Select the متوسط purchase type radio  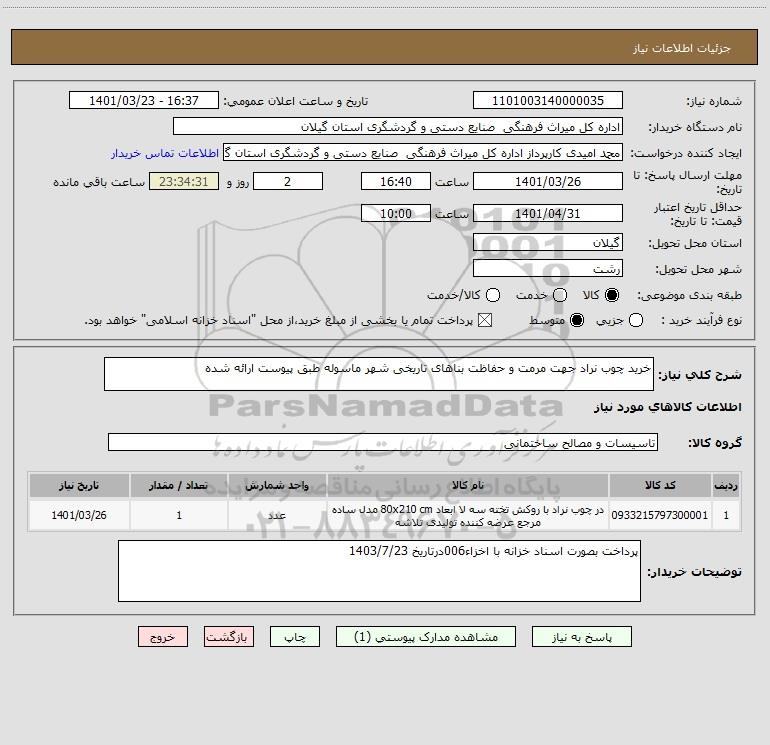click(x=577, y=320)
